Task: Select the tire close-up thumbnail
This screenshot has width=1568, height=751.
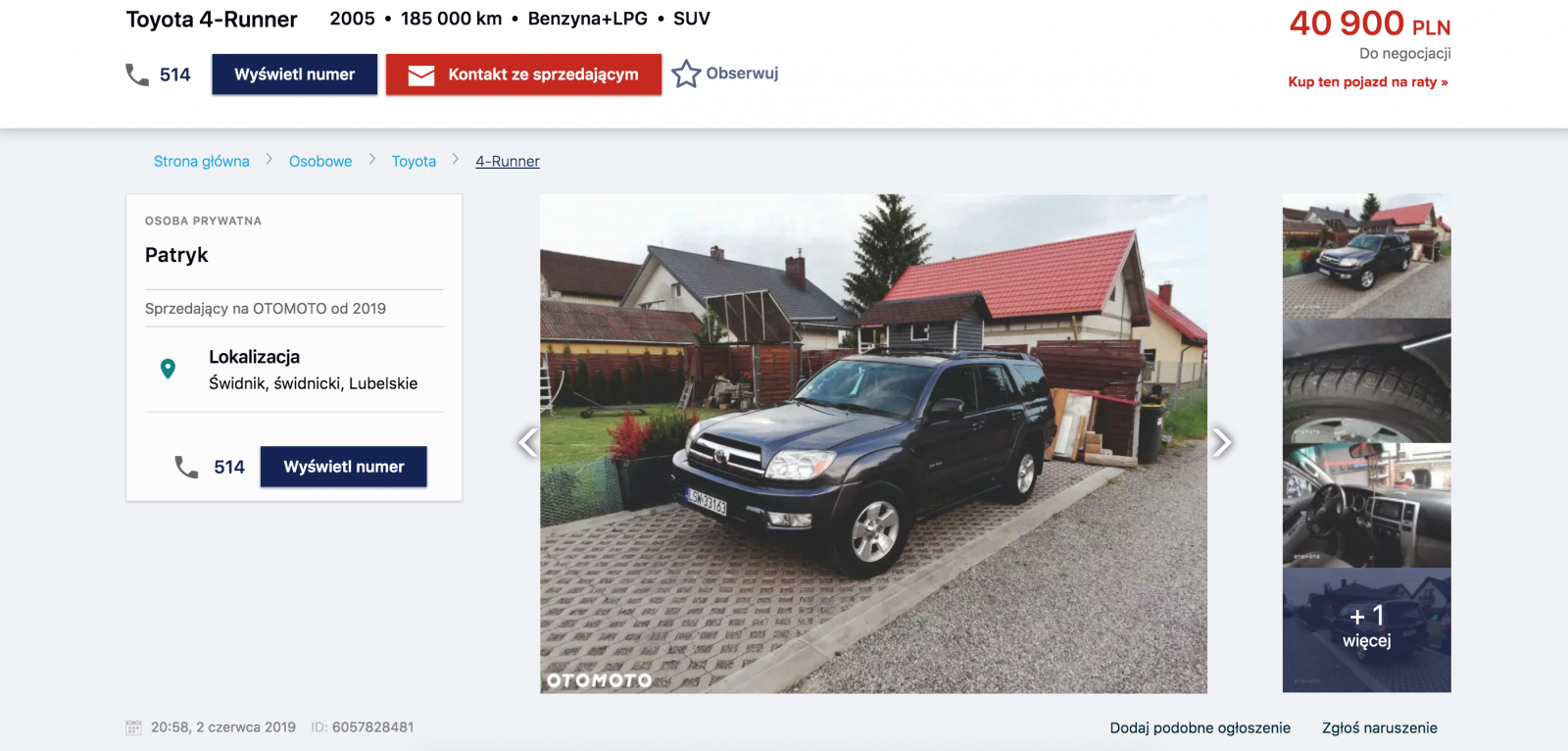Action: point(1367,381)
